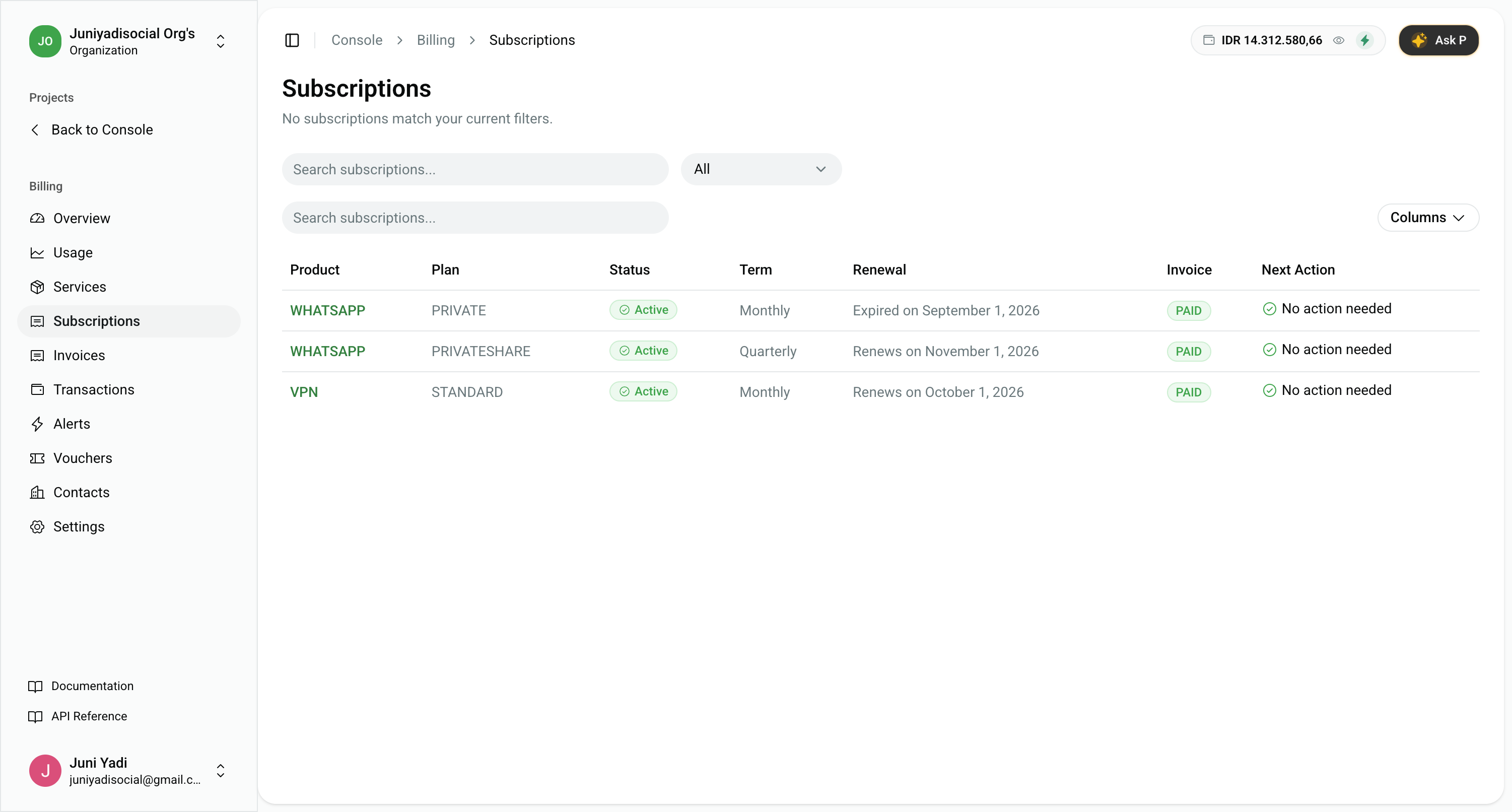The width and height of the screenshot is (1512, 812).
Task: Open the Columns dropdown
Action: pos(1427,218)
